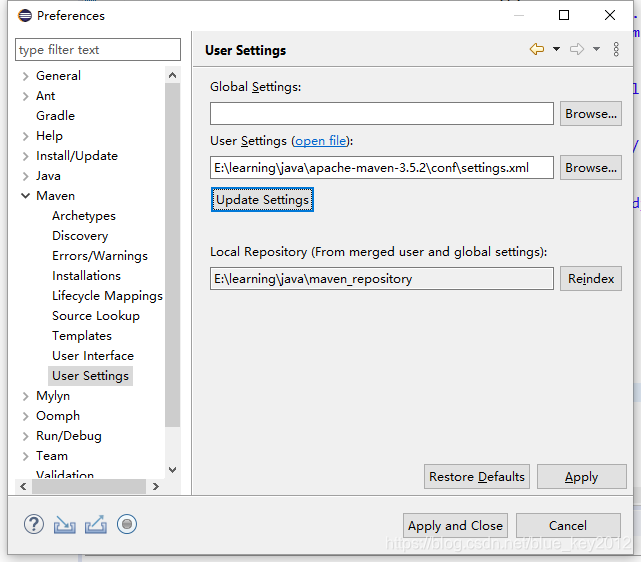Image resolution: width=641 pixels, height=562 pixels.
Task: Click the forward navigation arrow icon
Action: point(577,49)
